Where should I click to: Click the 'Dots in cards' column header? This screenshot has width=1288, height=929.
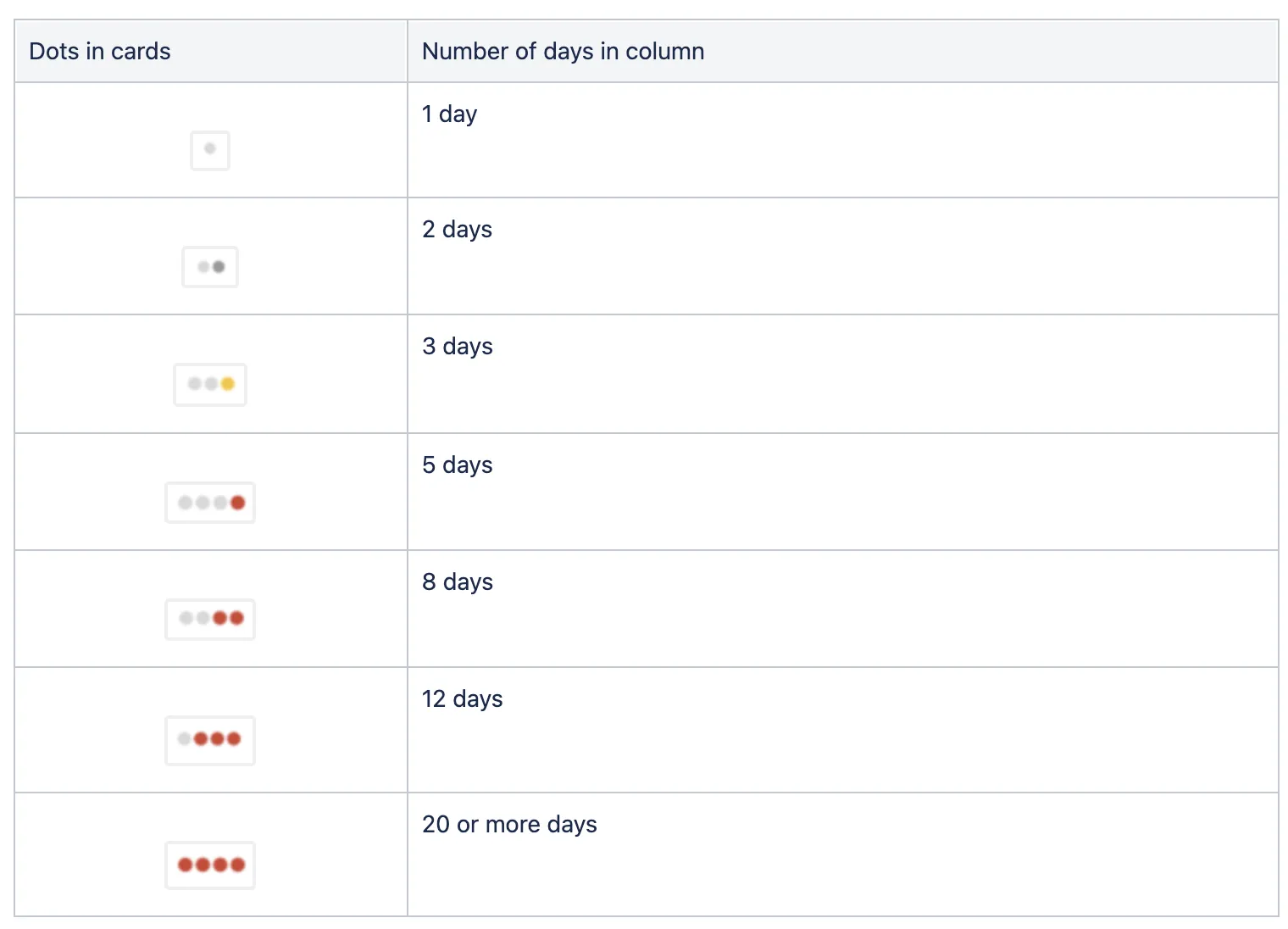(100, 52)
